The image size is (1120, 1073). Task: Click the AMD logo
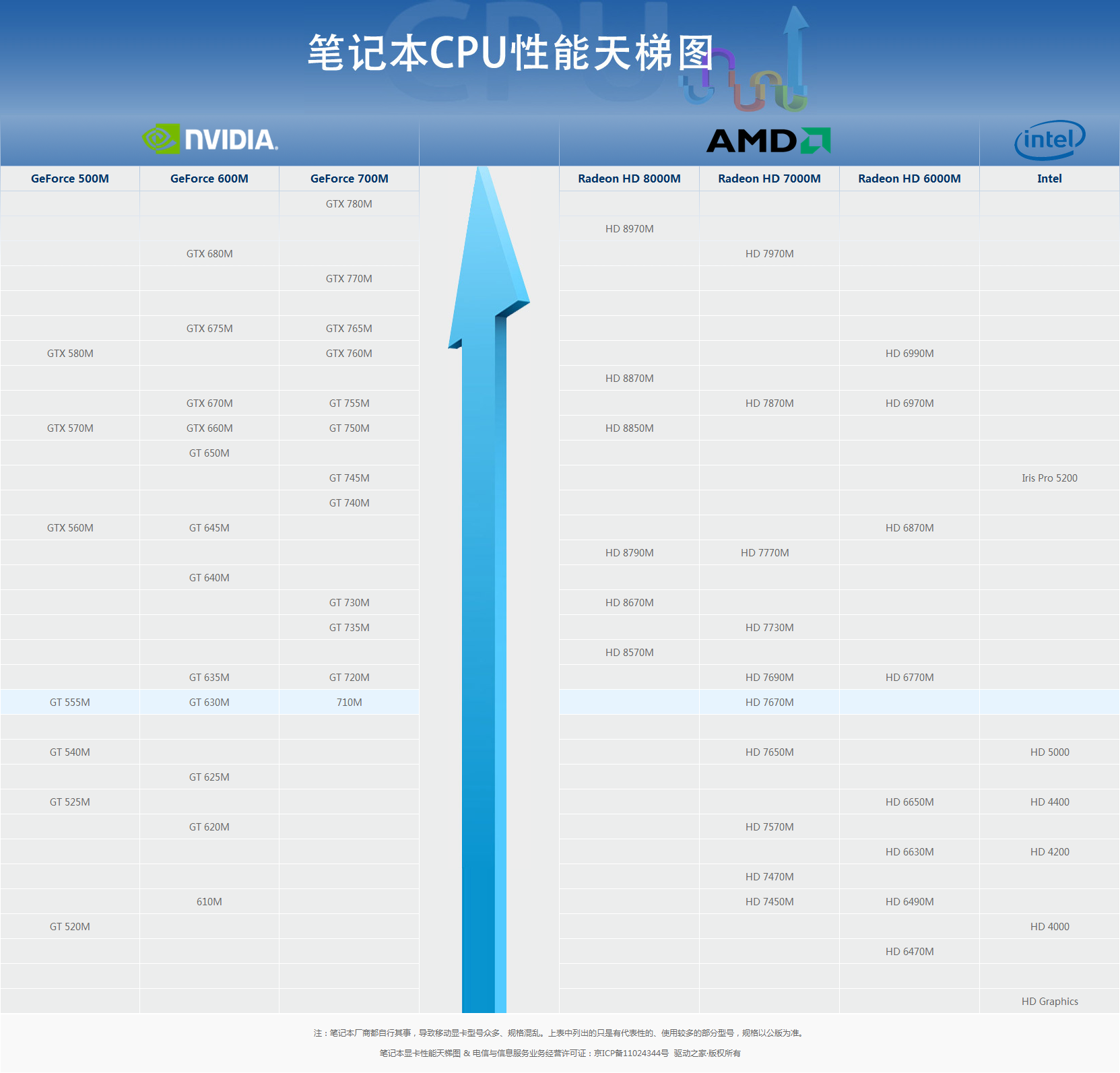(768, 141)
